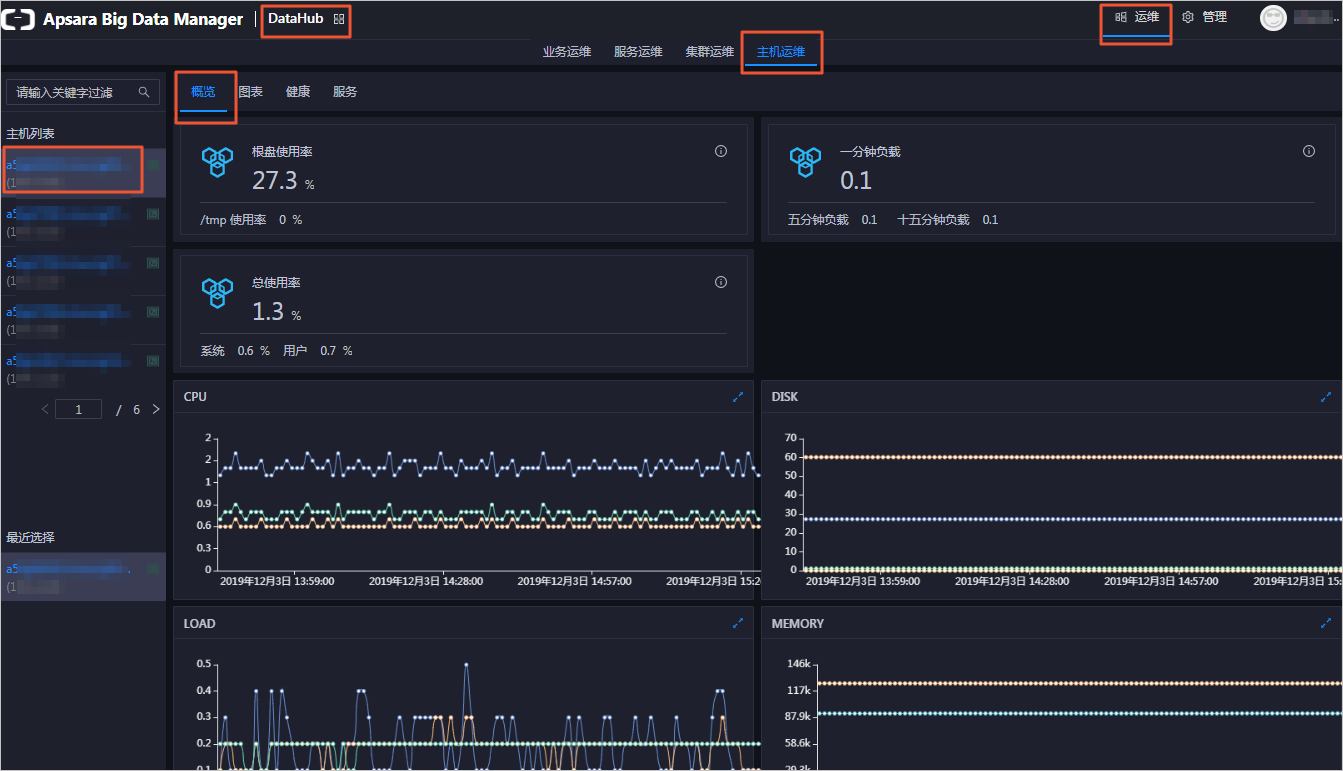Go to previous page of host list
This screenshot has height=771, width=1343.
tap(45, 409)
